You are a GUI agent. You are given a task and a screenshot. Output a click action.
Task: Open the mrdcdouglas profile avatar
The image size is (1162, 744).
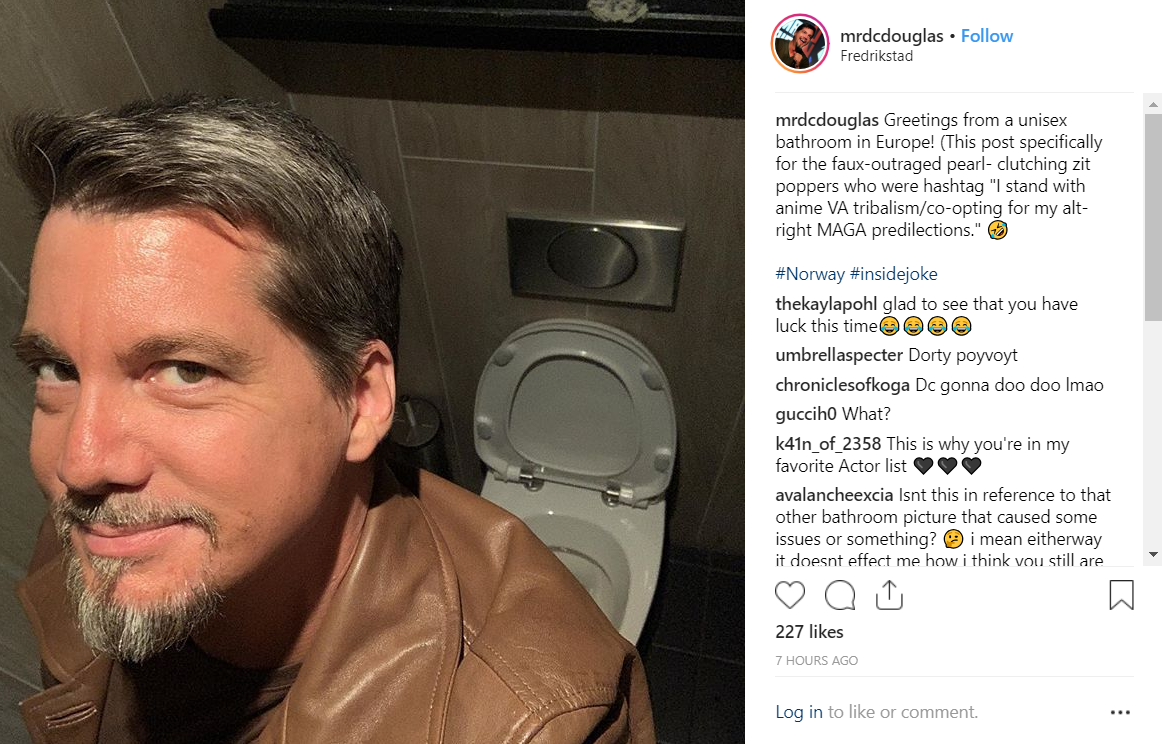pyautogui.click(x=800, y=44)
